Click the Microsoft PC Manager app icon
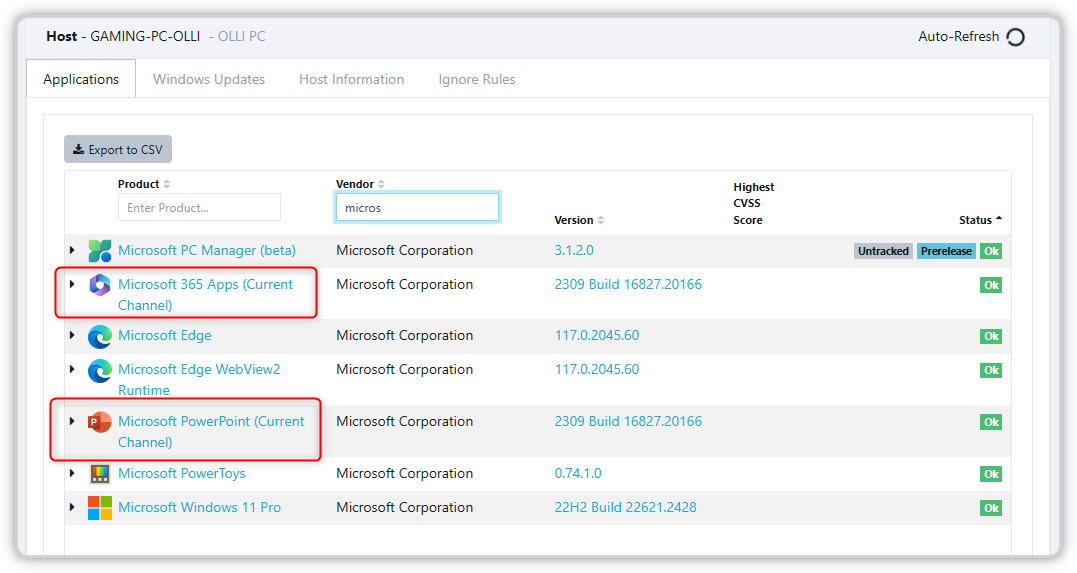Screen dimensions: 1077x573 100,251
